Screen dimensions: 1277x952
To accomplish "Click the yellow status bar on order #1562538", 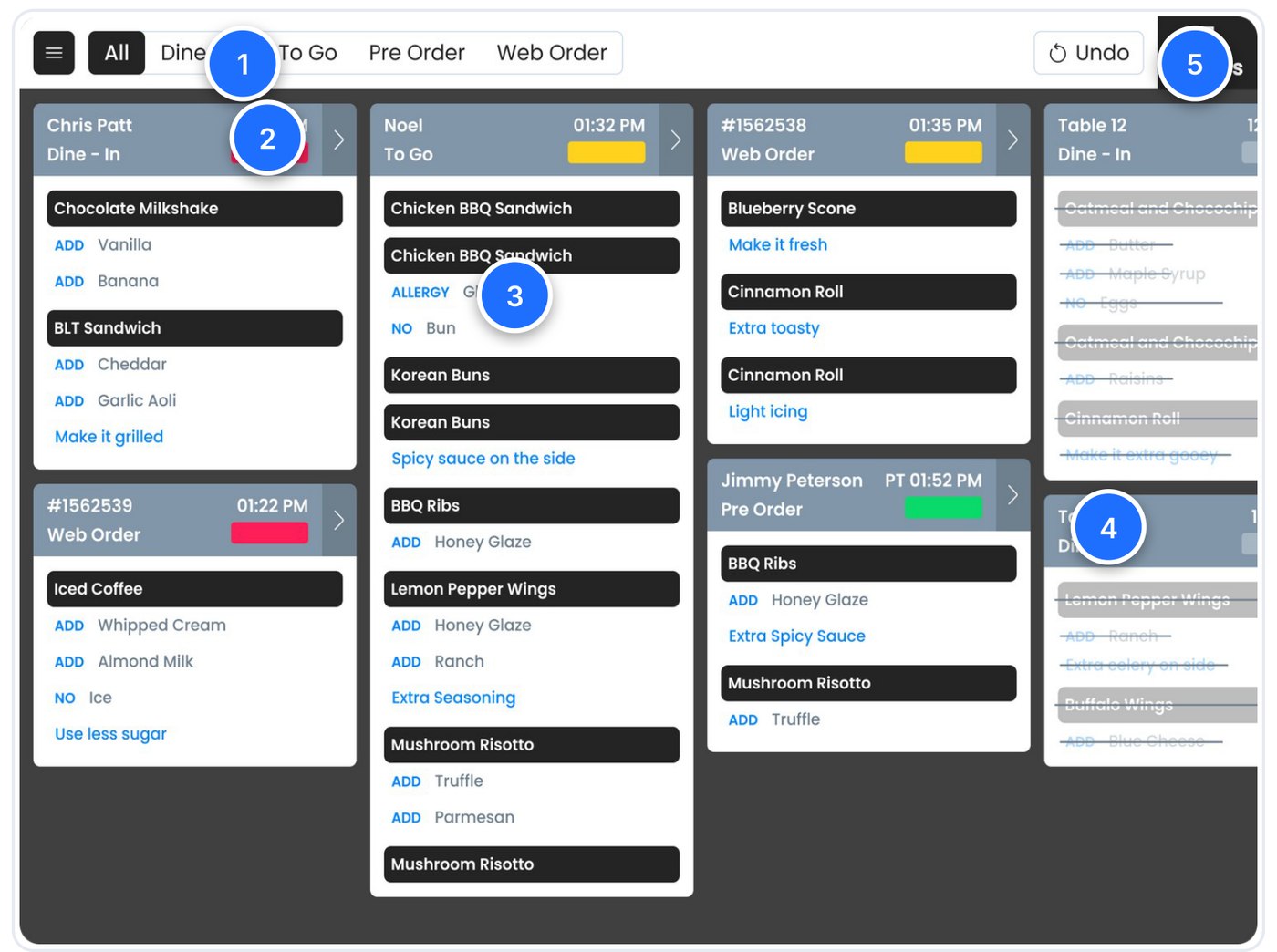I will pyautogui.click(x=943, y=152).
